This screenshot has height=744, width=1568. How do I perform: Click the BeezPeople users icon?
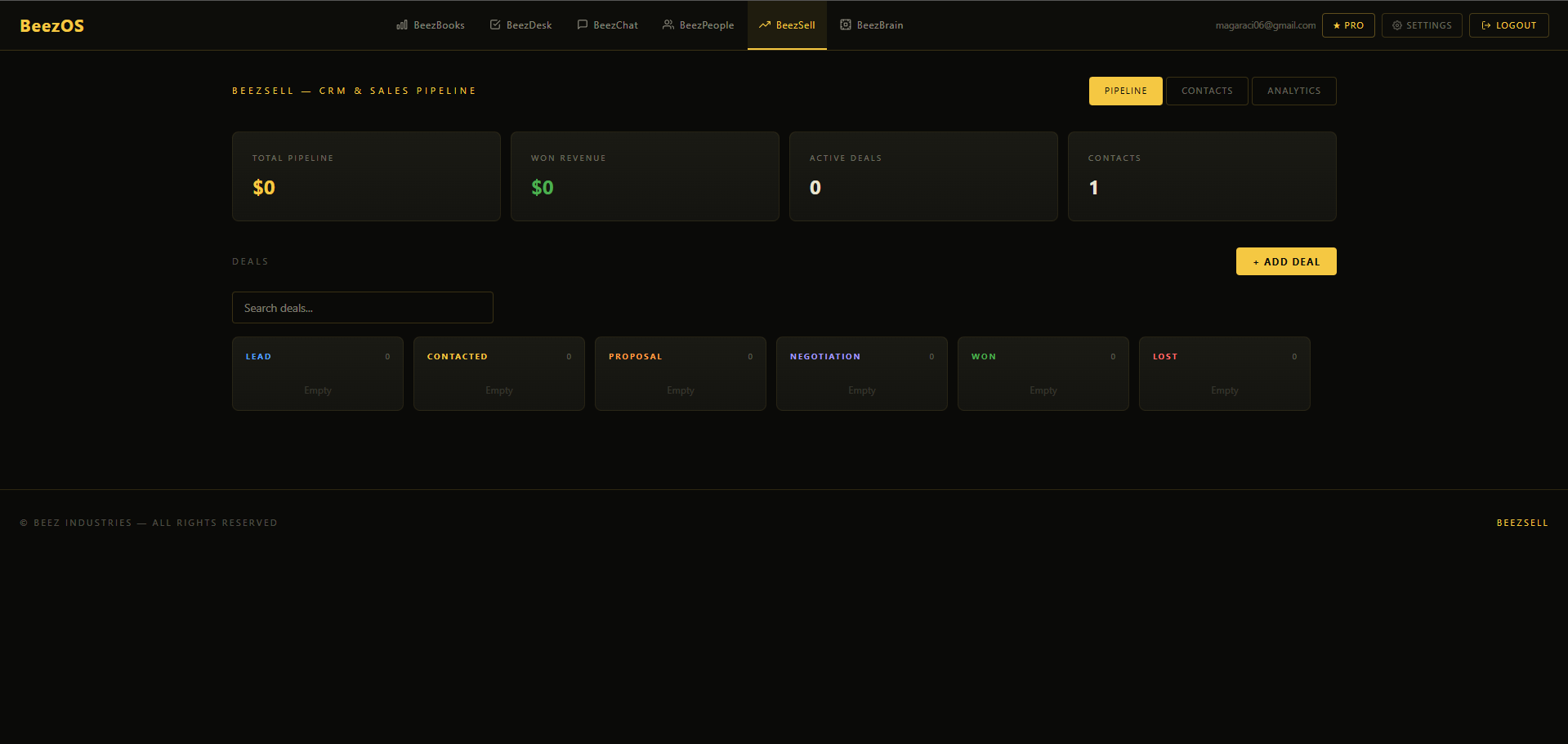pos(668,25)
